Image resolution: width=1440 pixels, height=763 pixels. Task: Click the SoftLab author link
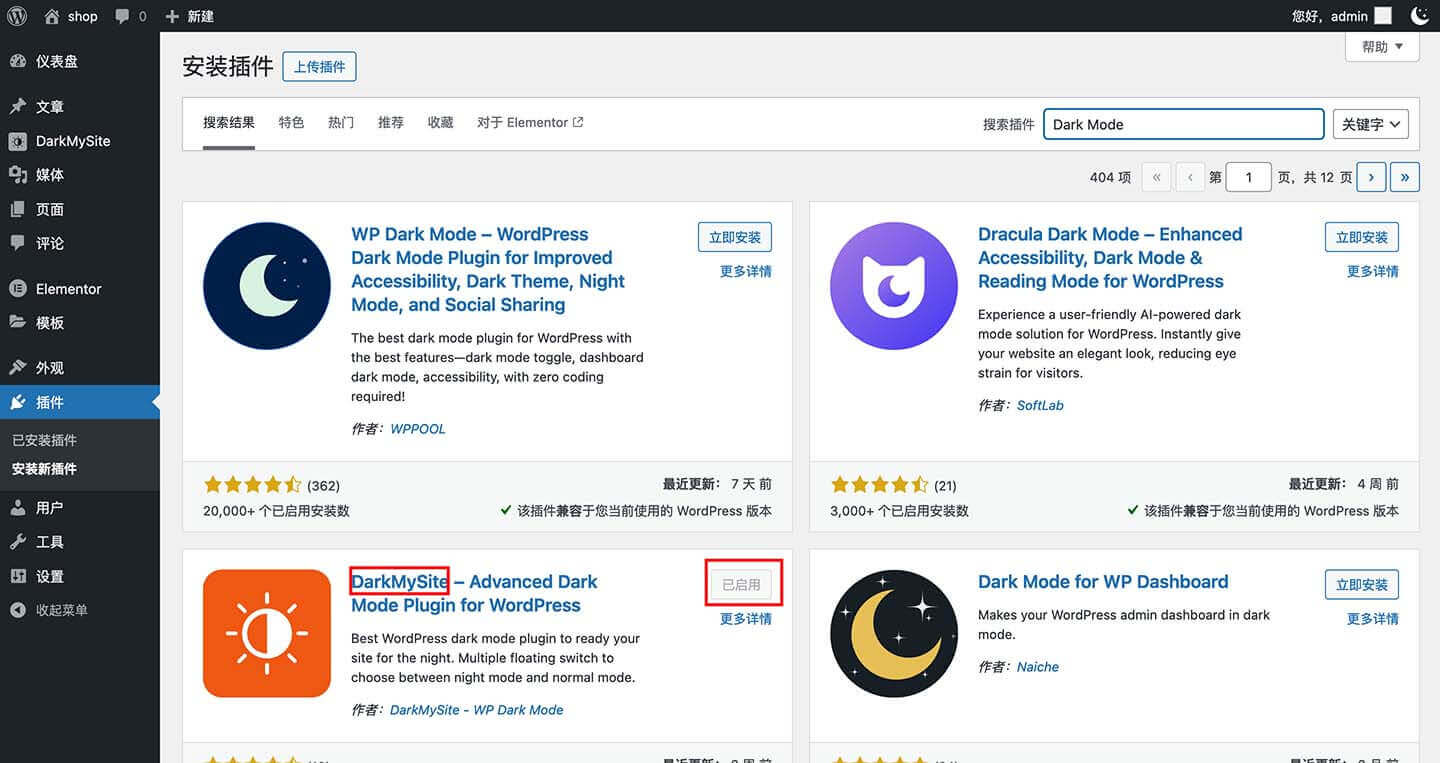(x=1040, y=405)
